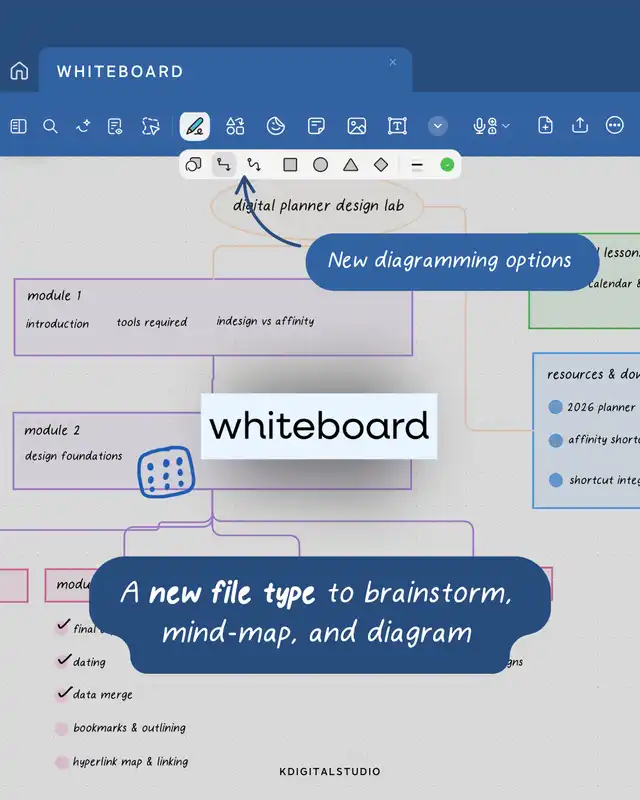Expand the toolbar chevron dropdown
The height and width of the screenshot is (800, 640).
pyautogui.click(x=438, y=126)
